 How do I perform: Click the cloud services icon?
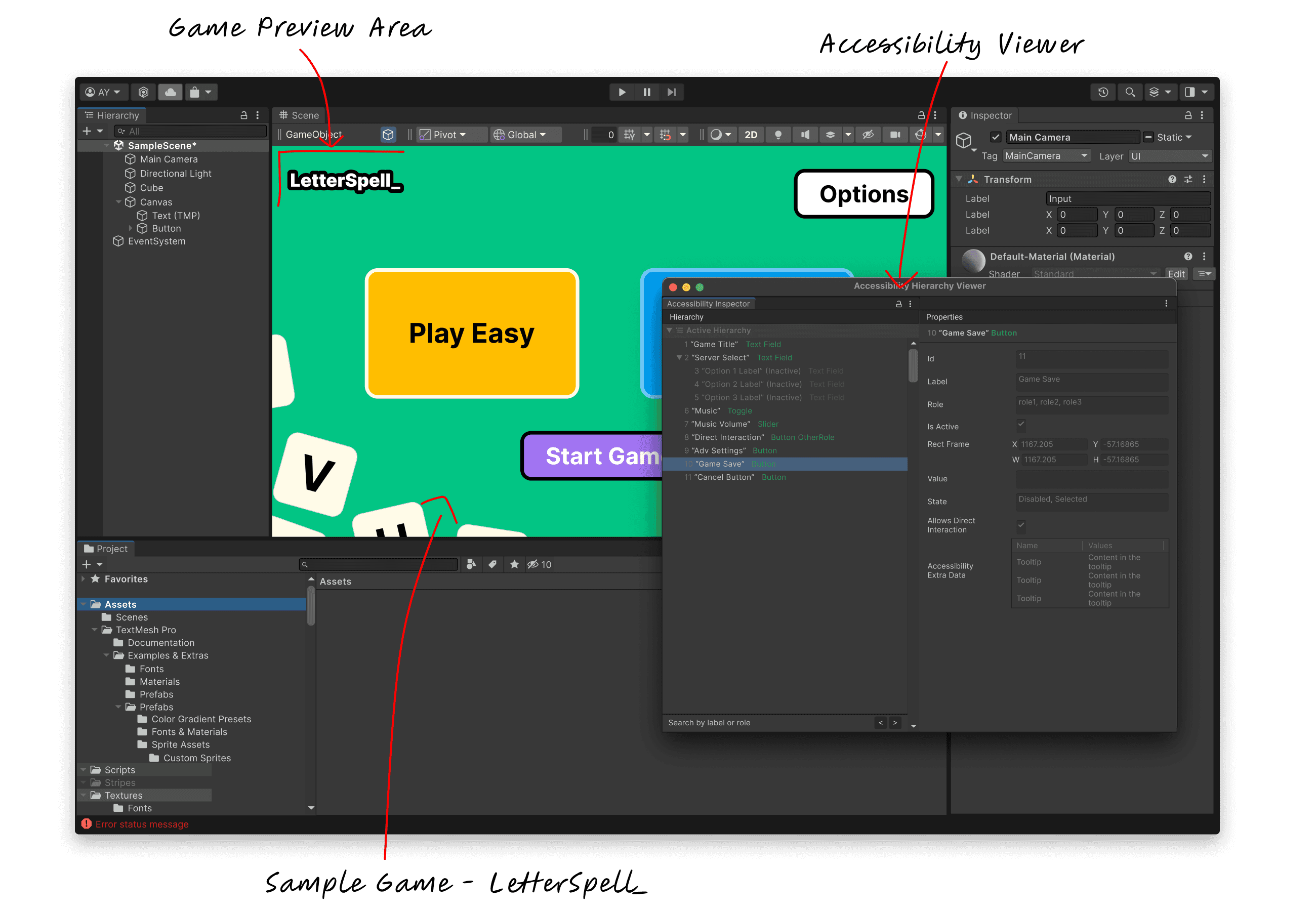click(x=170, y=92)
